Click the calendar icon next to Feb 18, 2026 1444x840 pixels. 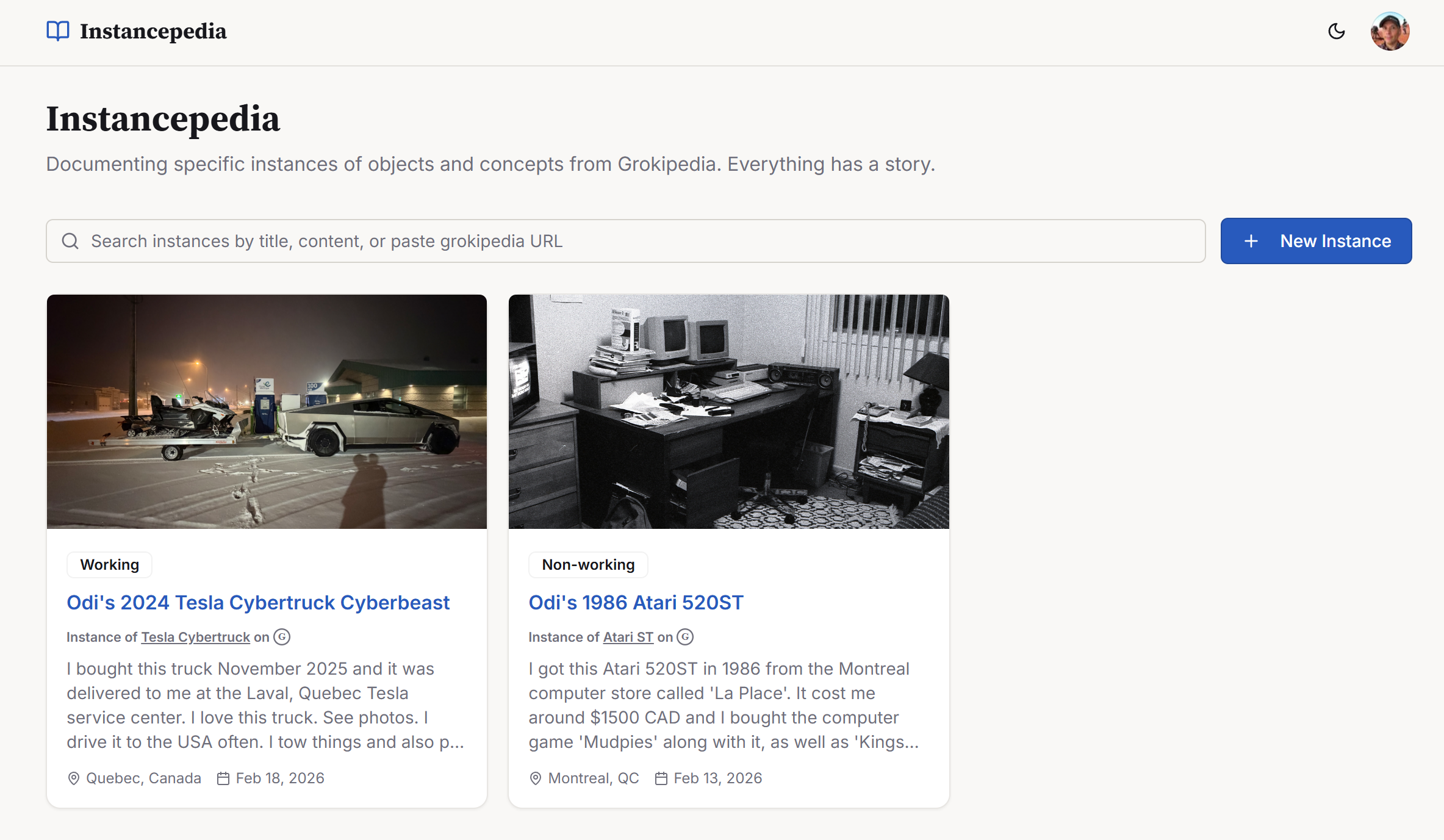click(224, 778)
